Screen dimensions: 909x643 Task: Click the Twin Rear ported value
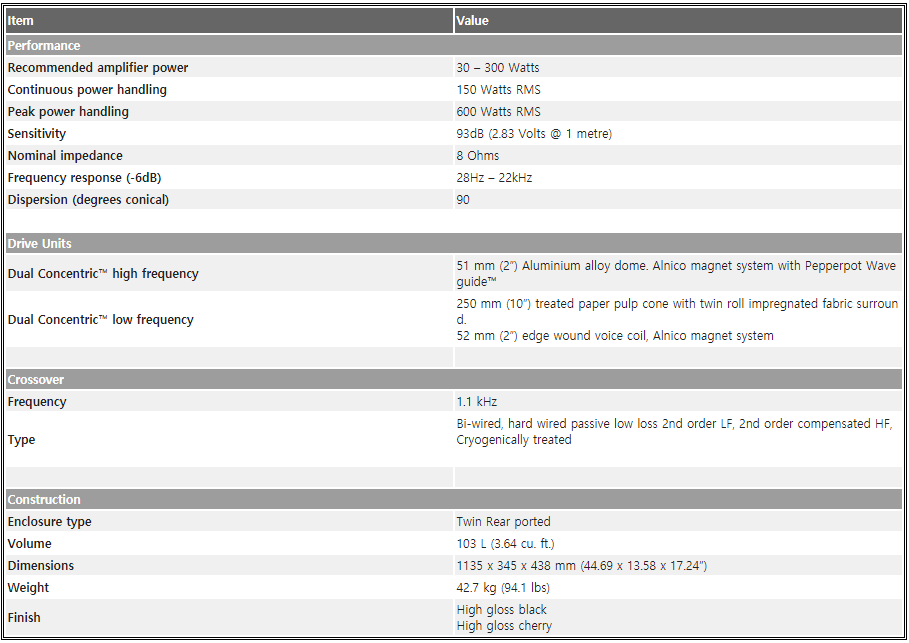(x=503, y=522)
